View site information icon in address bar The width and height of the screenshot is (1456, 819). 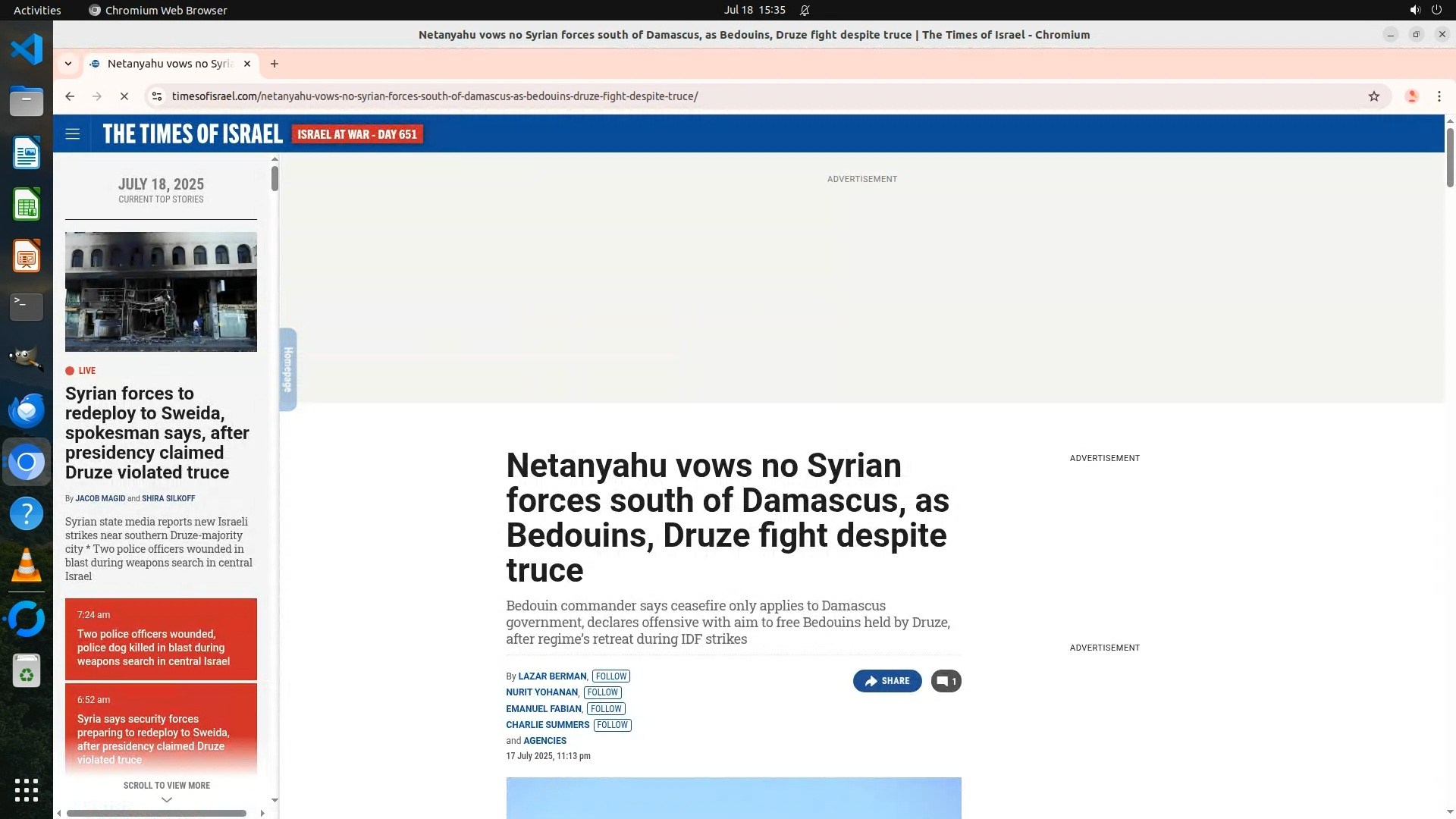point(157,96)
